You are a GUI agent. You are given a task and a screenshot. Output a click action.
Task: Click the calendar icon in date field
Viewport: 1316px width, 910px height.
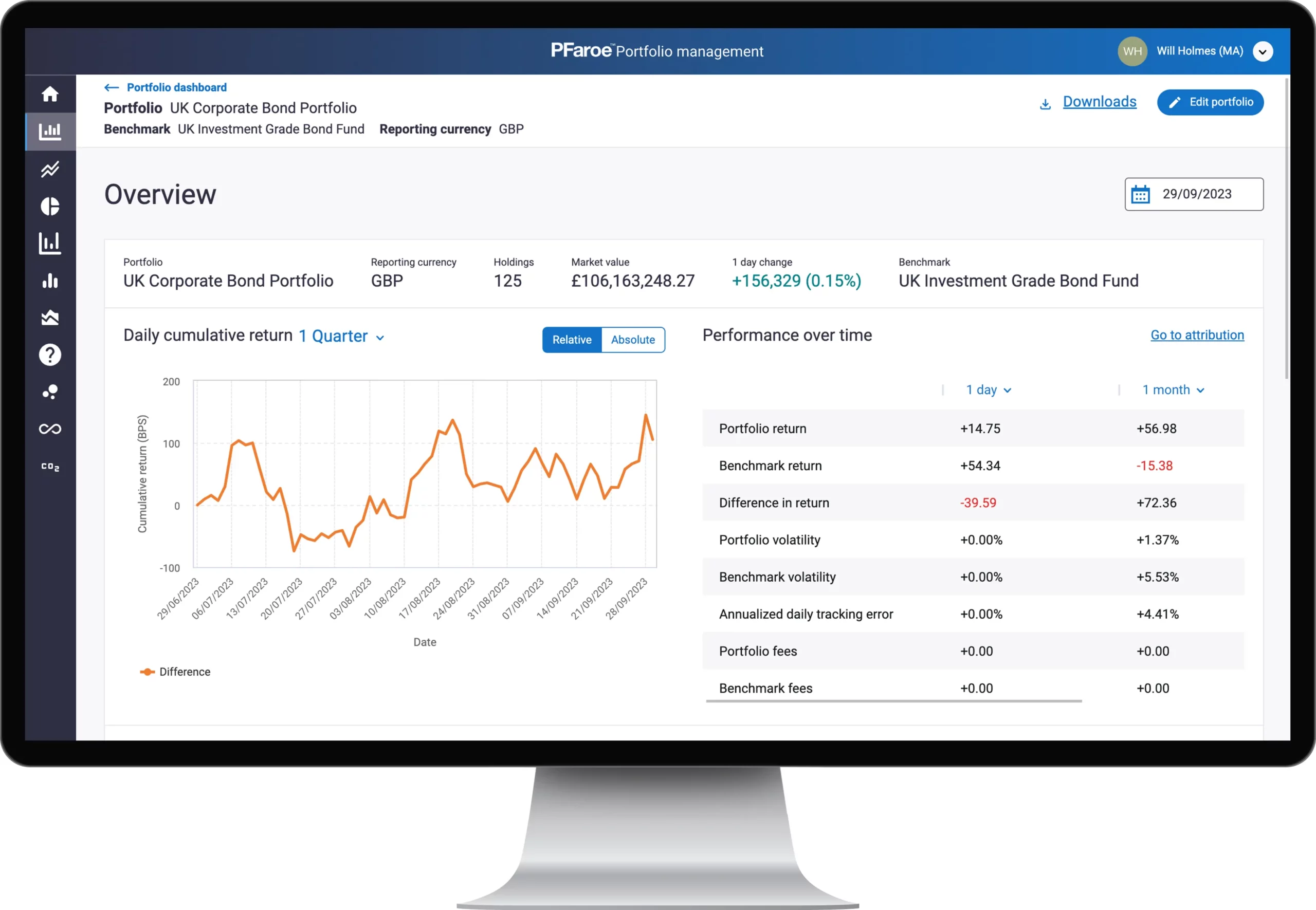[x=1140, y=194]
